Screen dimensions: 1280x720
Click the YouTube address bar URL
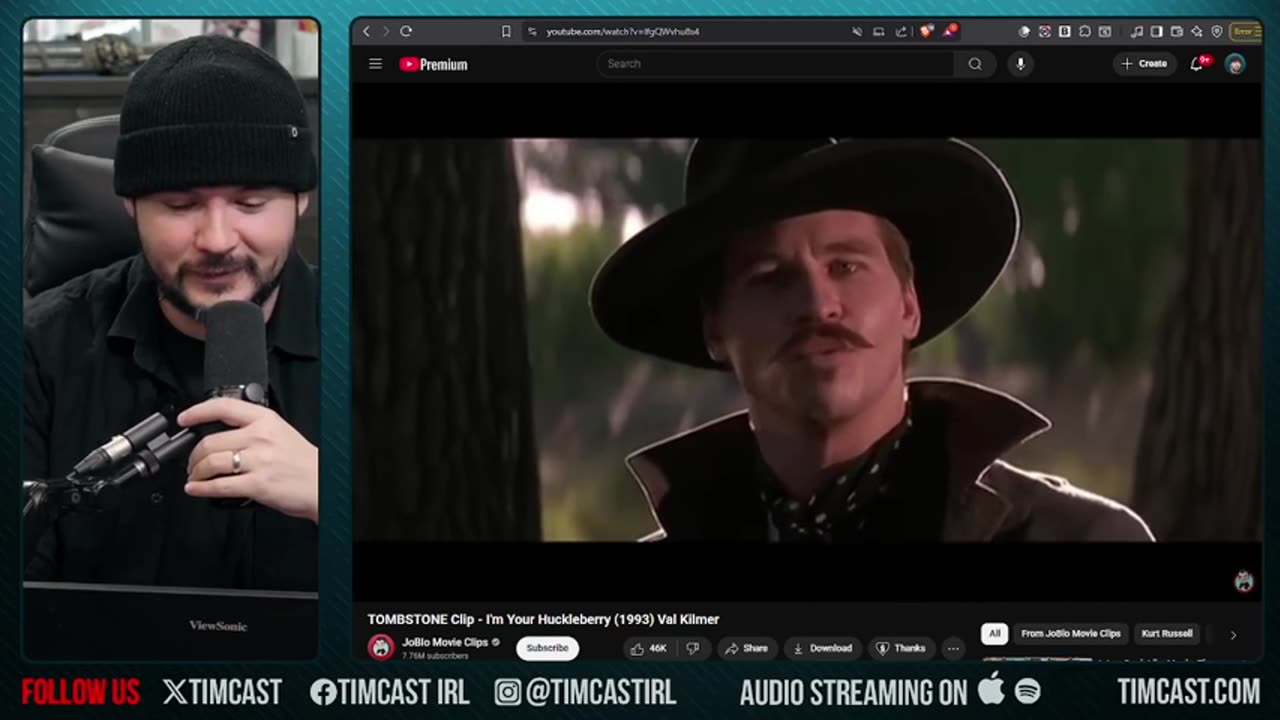tap(622, 31)
